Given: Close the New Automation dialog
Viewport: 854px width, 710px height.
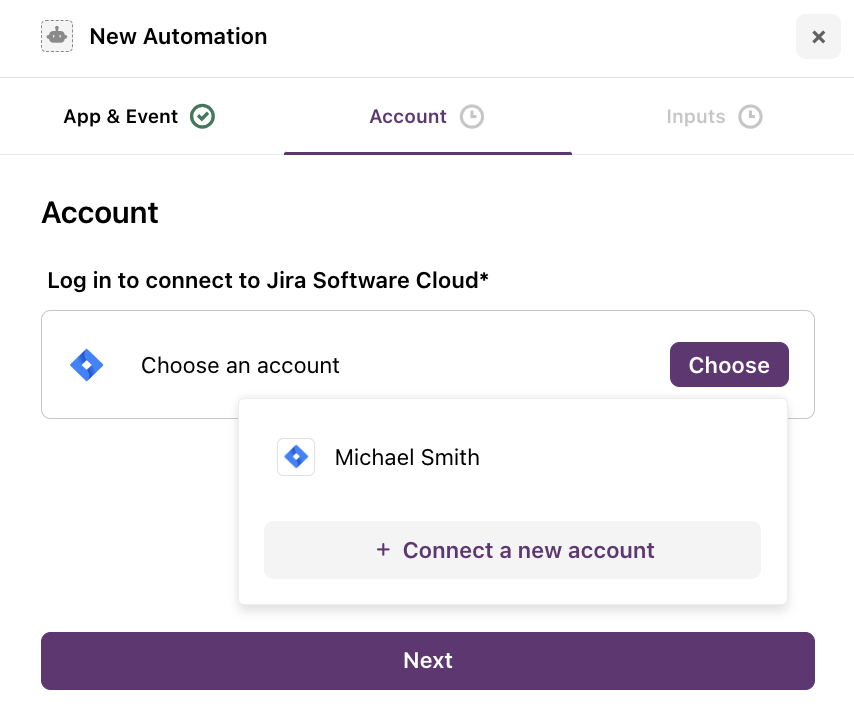Looking at the screenshot, I should [x=818, y=37].
